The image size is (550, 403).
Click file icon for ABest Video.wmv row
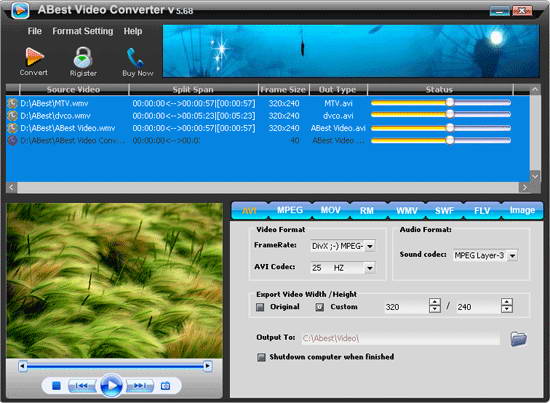click(x=13, y=128)
